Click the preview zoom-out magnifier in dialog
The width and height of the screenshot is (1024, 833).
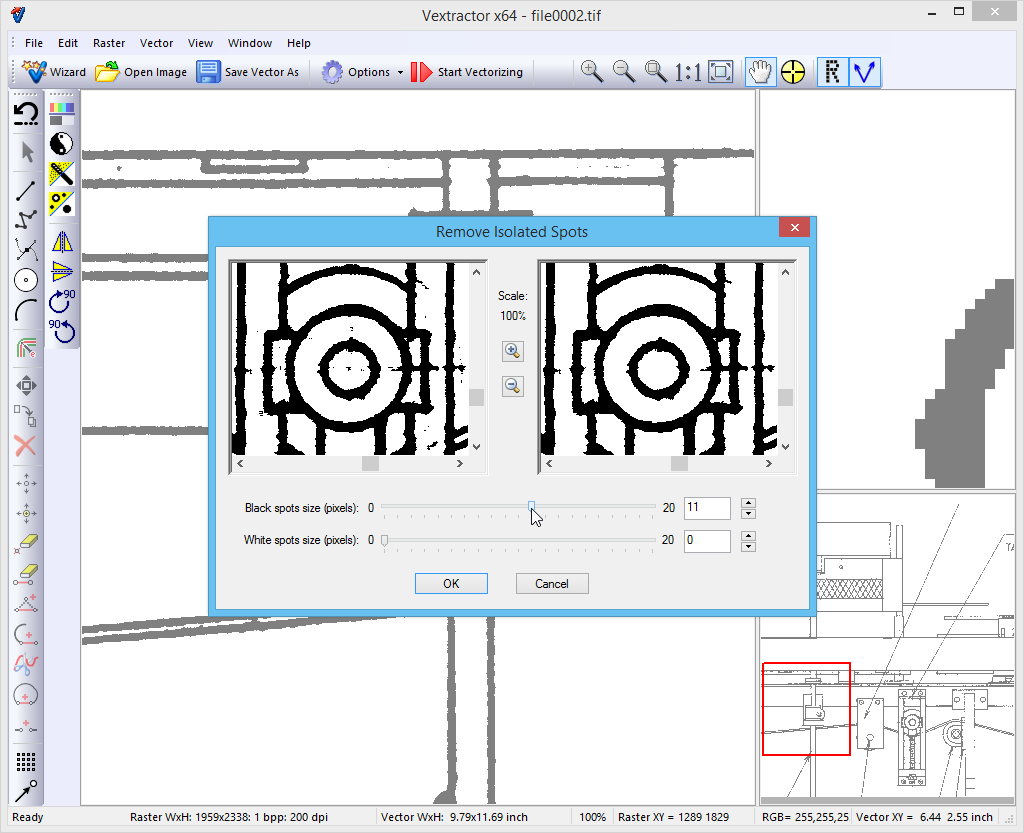tap(512, 385)
